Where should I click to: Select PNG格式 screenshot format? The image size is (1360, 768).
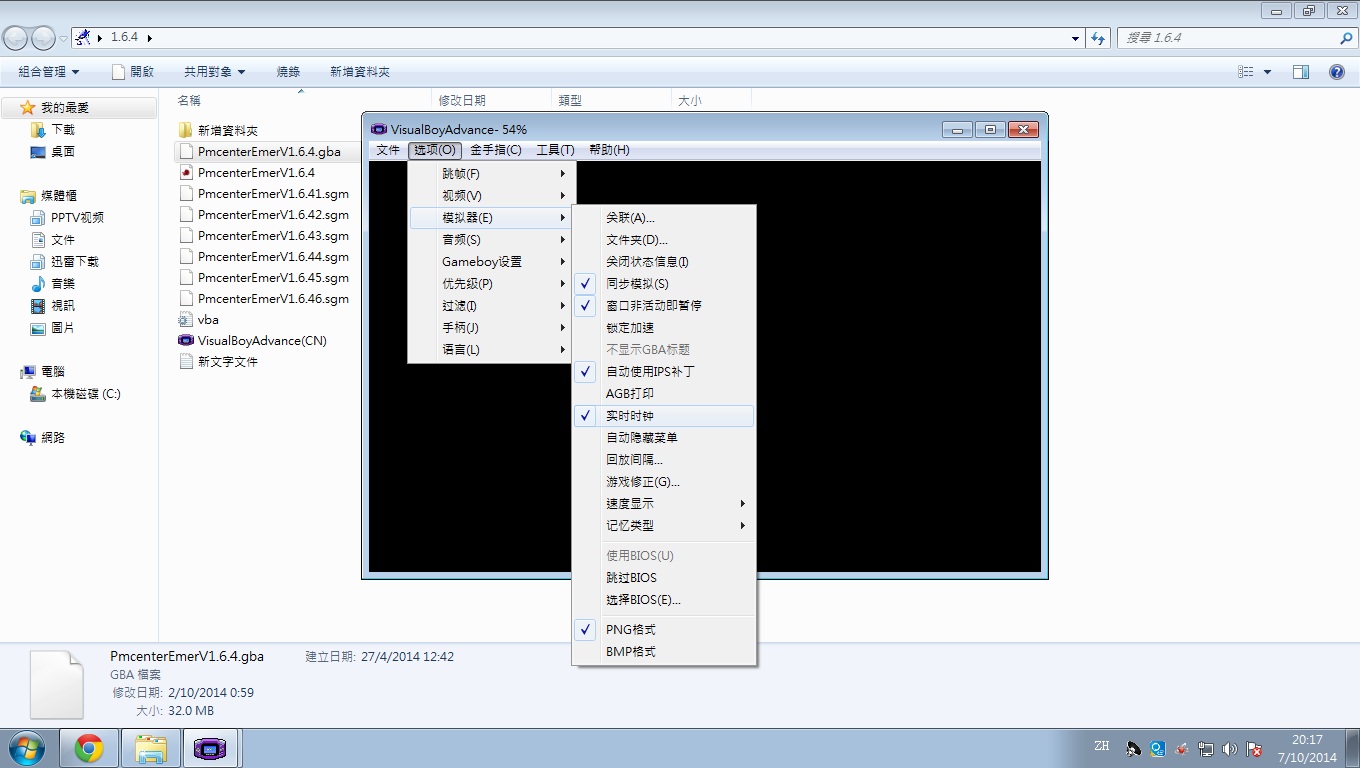pos(664,629)
